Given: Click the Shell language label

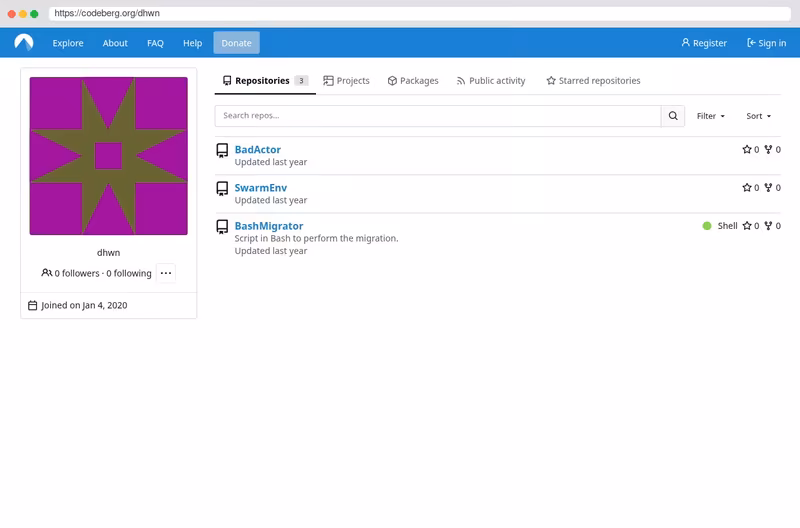Looking at the screenshot, I should [x=728, y=226].
